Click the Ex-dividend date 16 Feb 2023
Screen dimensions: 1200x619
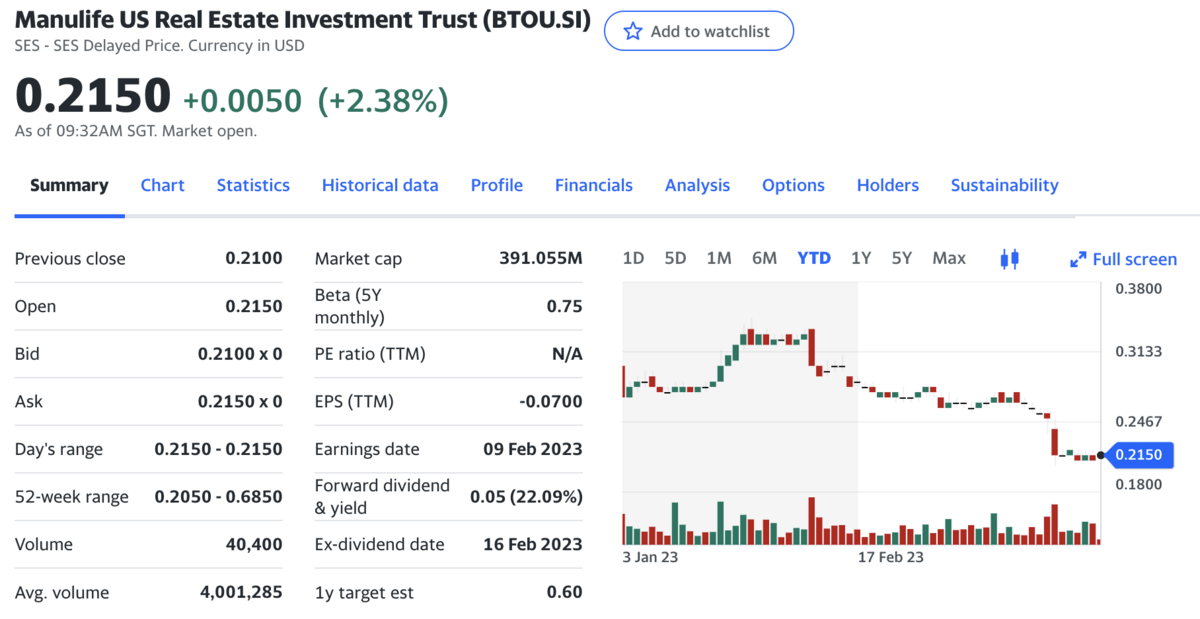pos(533,545)
